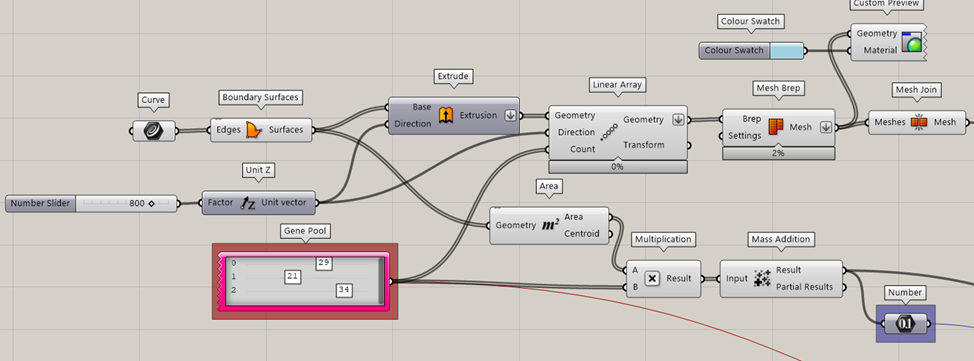The width and height of the screenshot is (974, 361).
Task: Click the Mesh Brep Mesh output arrow
Action: click(x=826, y=127)
